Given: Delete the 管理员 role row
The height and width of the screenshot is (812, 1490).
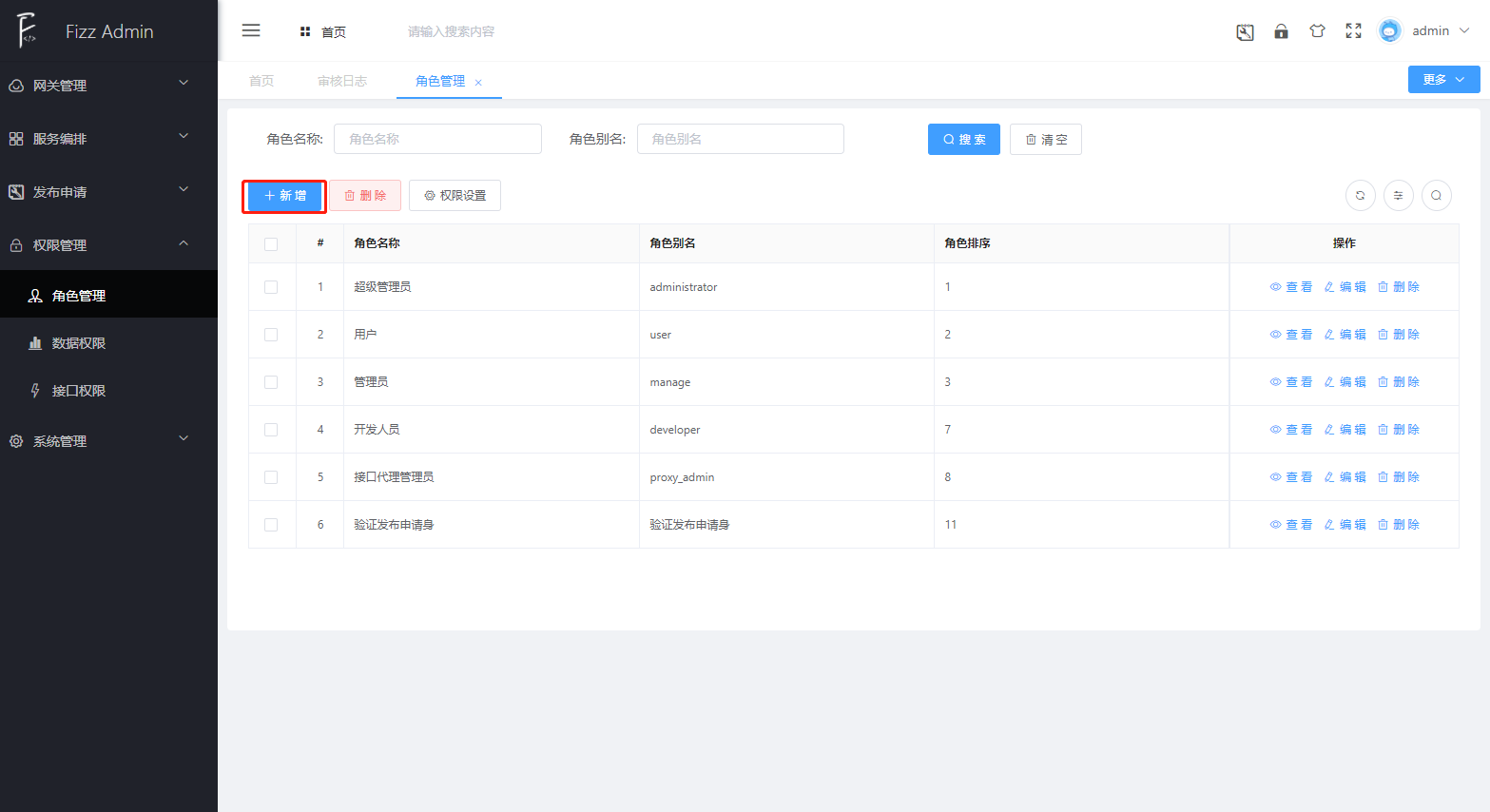Looking at the screenshot, I should click(x=1399, y=382).
